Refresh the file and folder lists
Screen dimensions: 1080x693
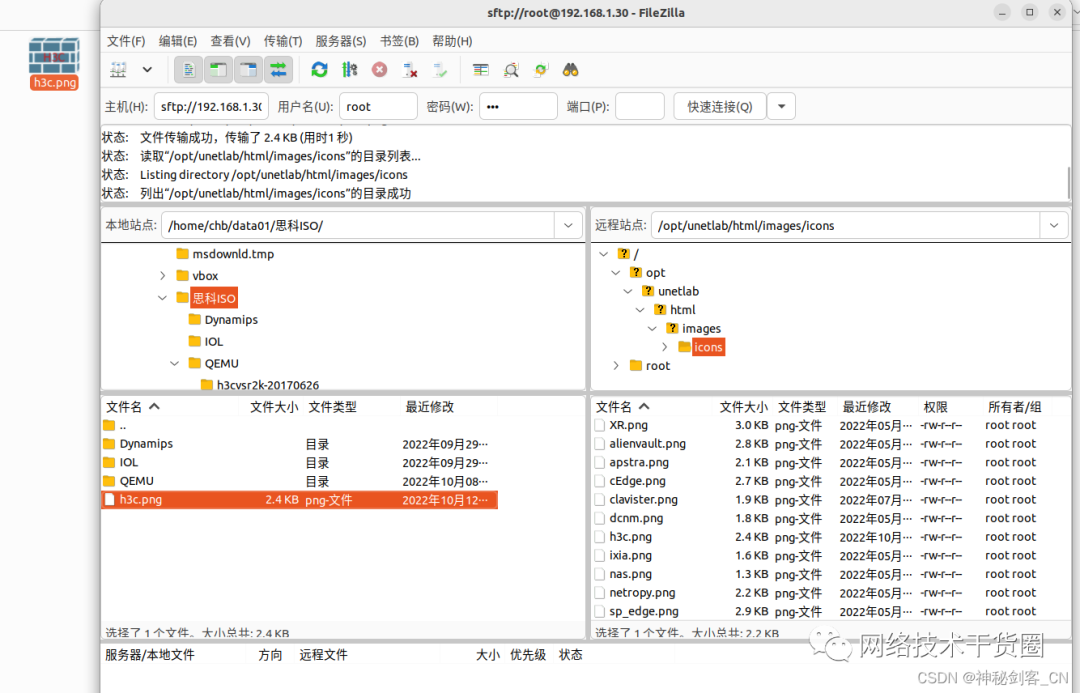pos(319,69)
